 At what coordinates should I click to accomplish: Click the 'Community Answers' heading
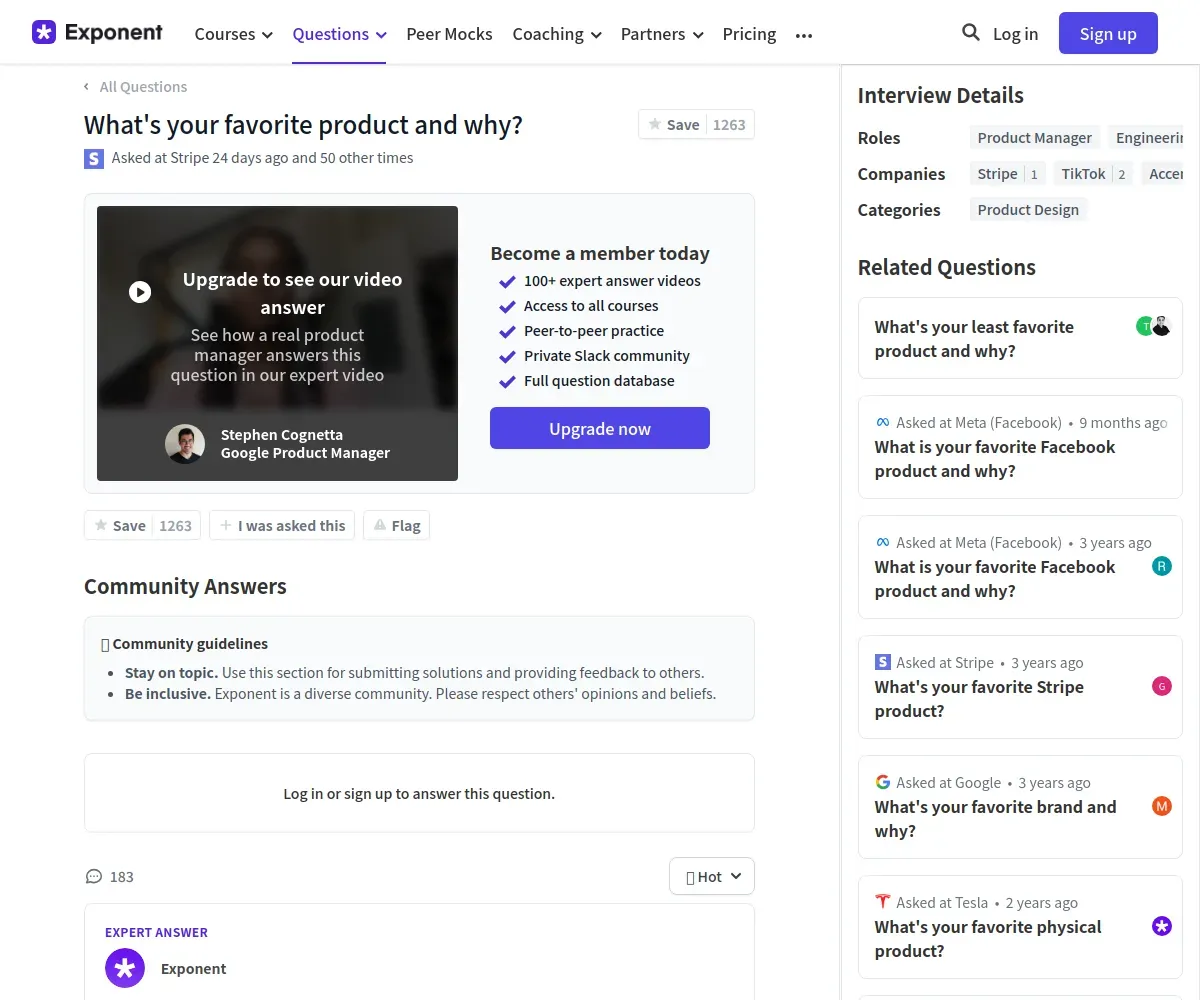click(185, 586)
